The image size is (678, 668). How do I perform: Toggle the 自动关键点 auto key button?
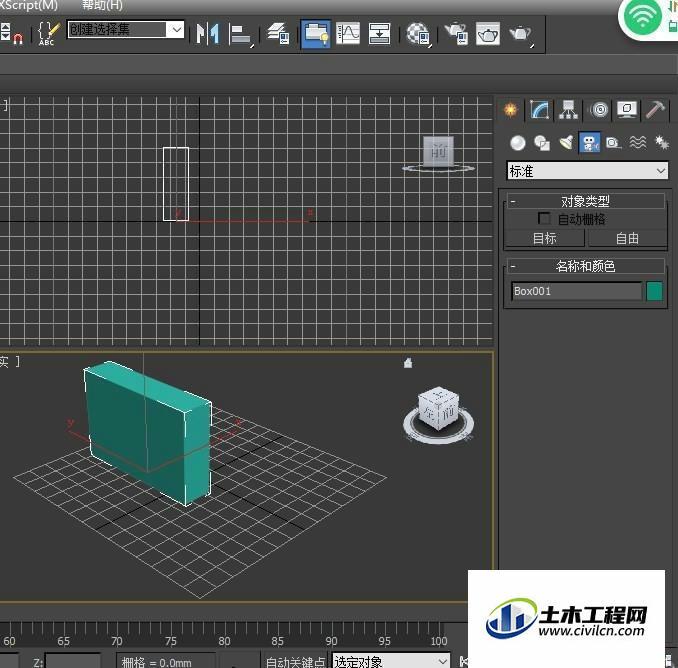pos(294,662)
